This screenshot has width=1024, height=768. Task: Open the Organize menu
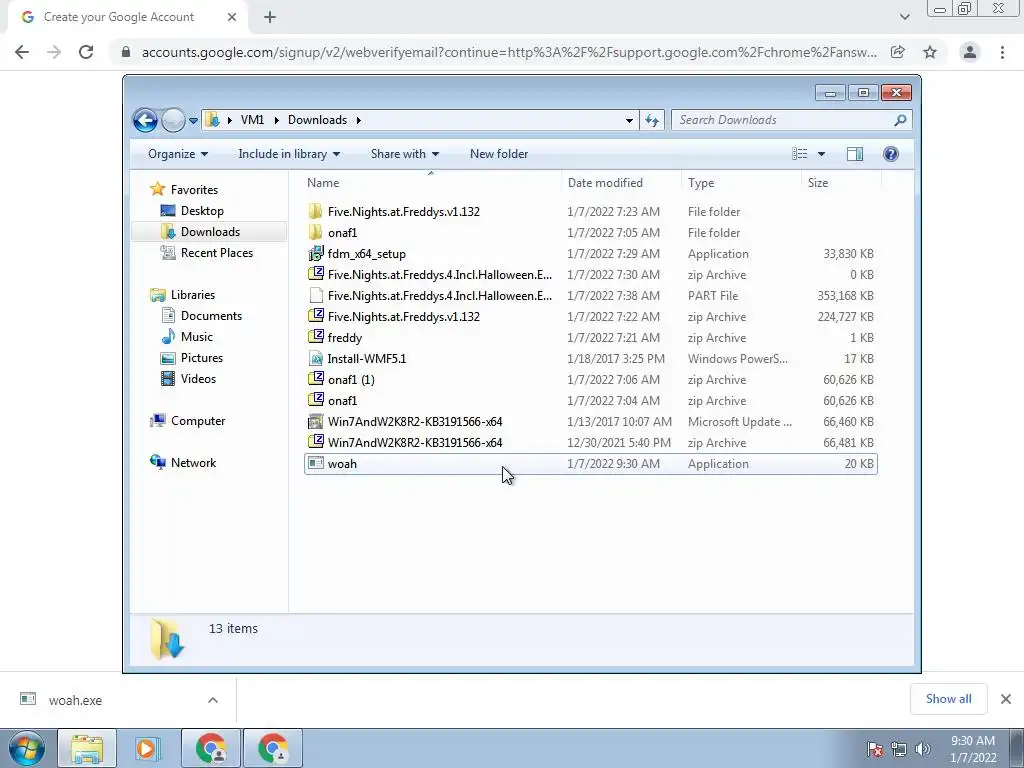(x=178, y=154)
